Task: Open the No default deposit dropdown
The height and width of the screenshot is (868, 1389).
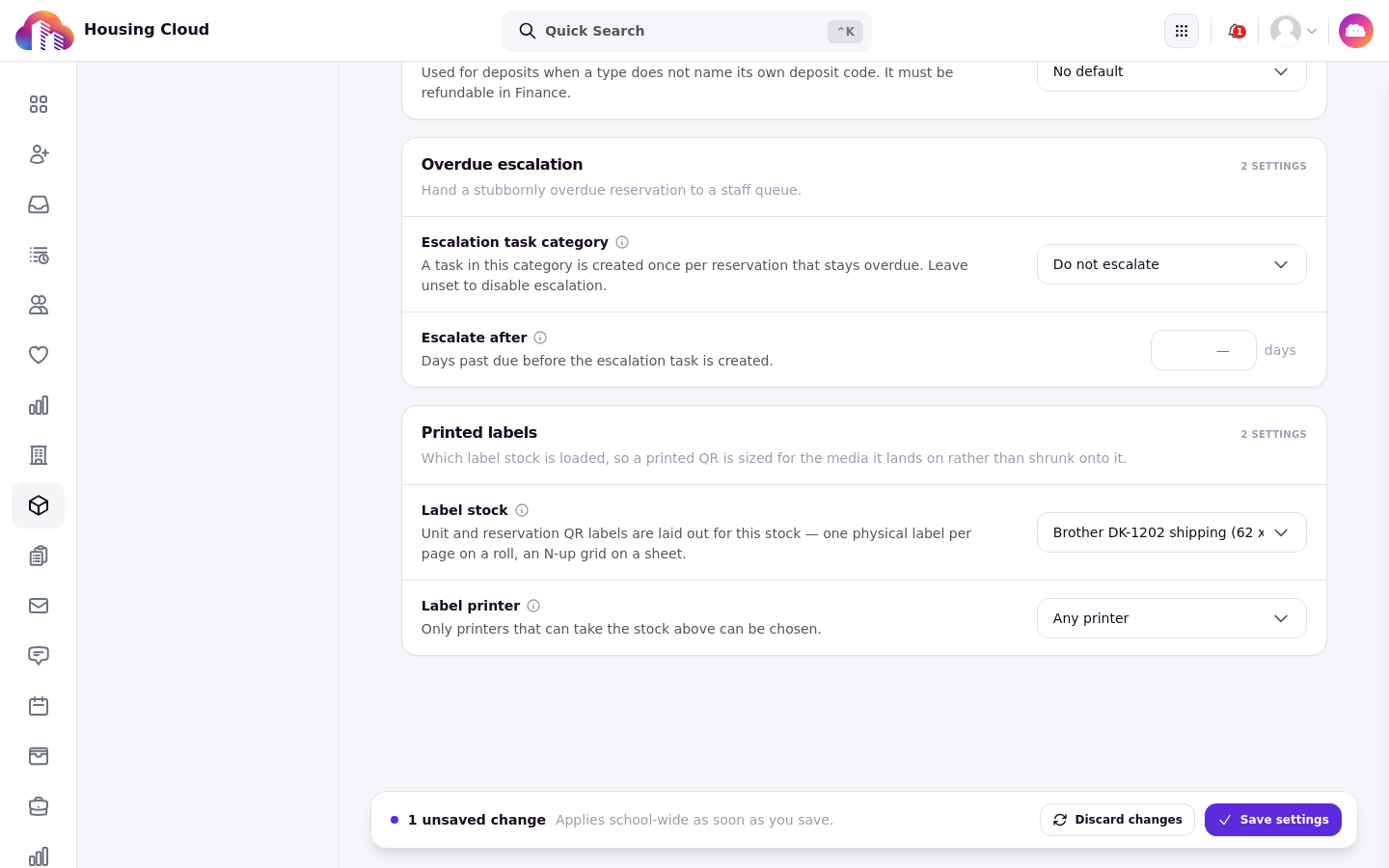Action: [1172, 76]
